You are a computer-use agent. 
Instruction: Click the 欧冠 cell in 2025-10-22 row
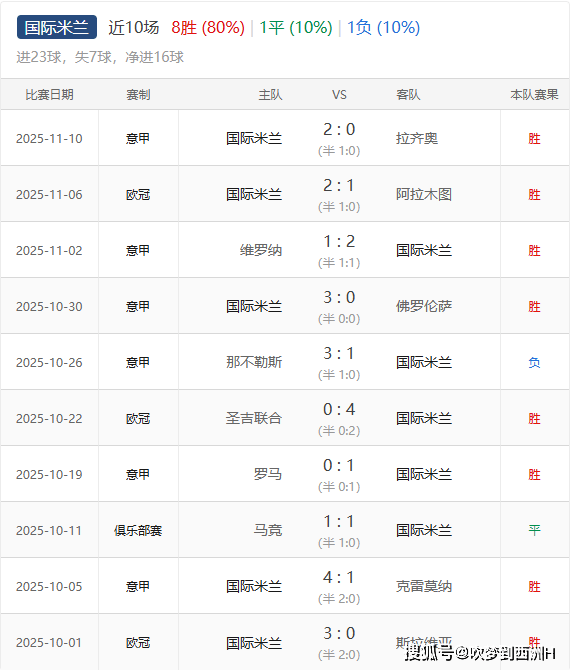[x=138, y=419]
